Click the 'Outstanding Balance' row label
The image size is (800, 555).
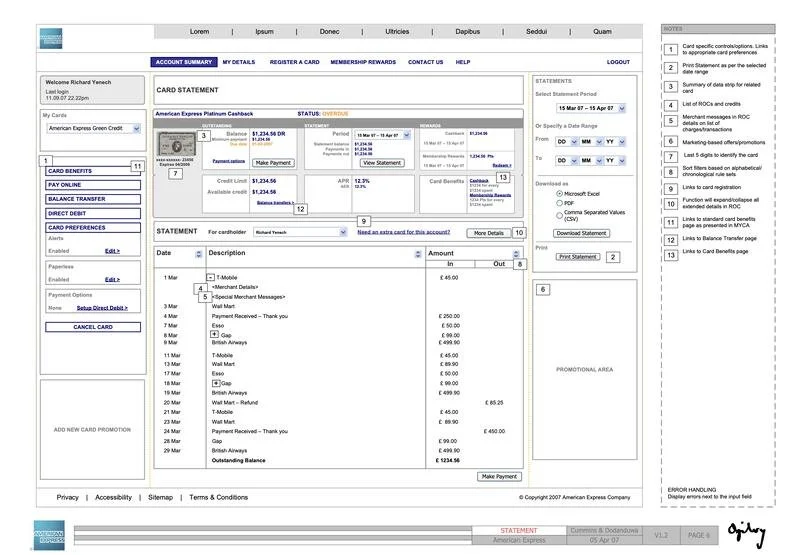coord(238,461)
